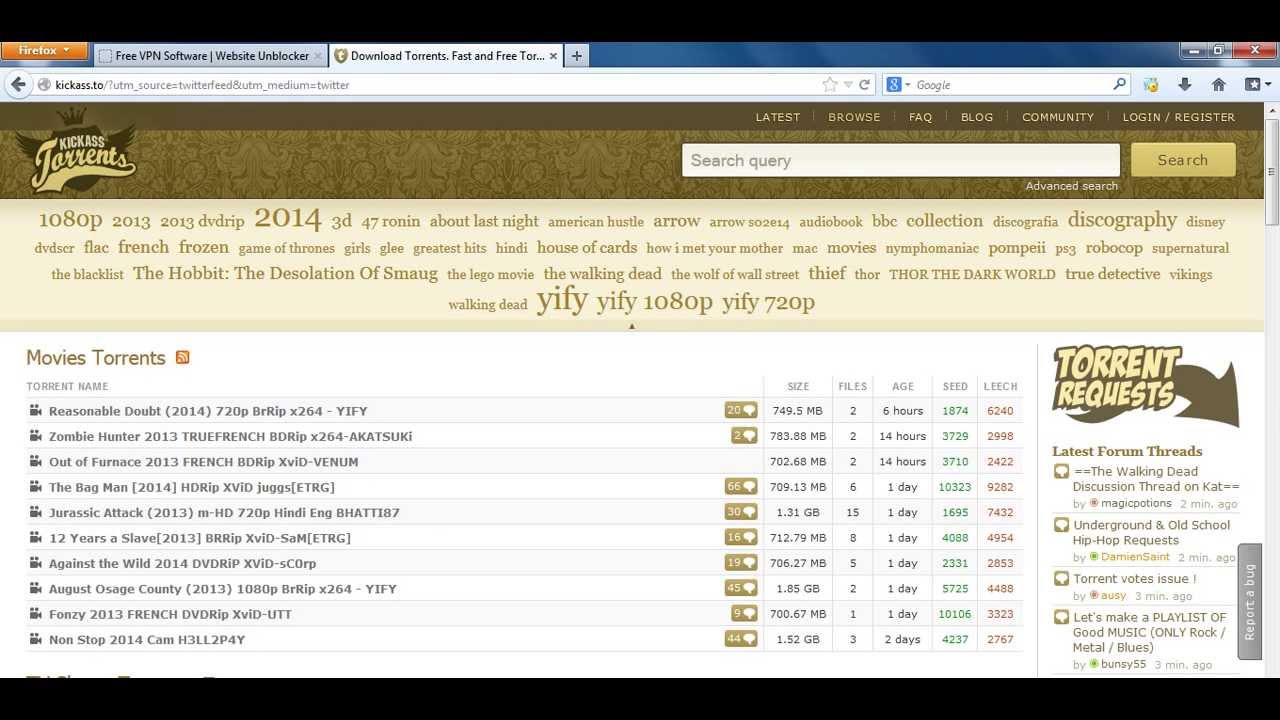Open the 2014 tag in the cloud
Viewport: 1280px width, 720px height.
click(x=288, y=219)
